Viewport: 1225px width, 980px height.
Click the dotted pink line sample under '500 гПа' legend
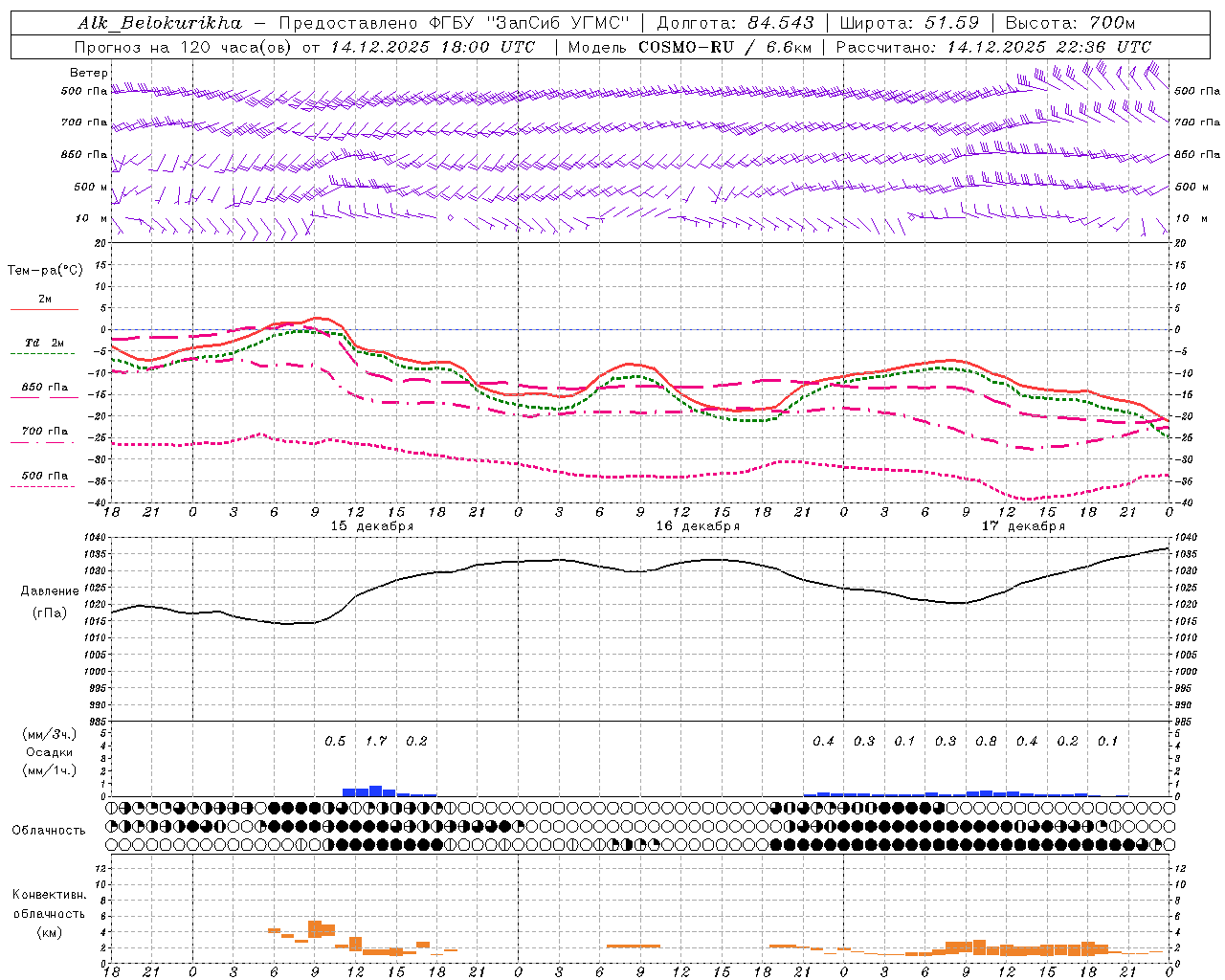coord(44,486)
